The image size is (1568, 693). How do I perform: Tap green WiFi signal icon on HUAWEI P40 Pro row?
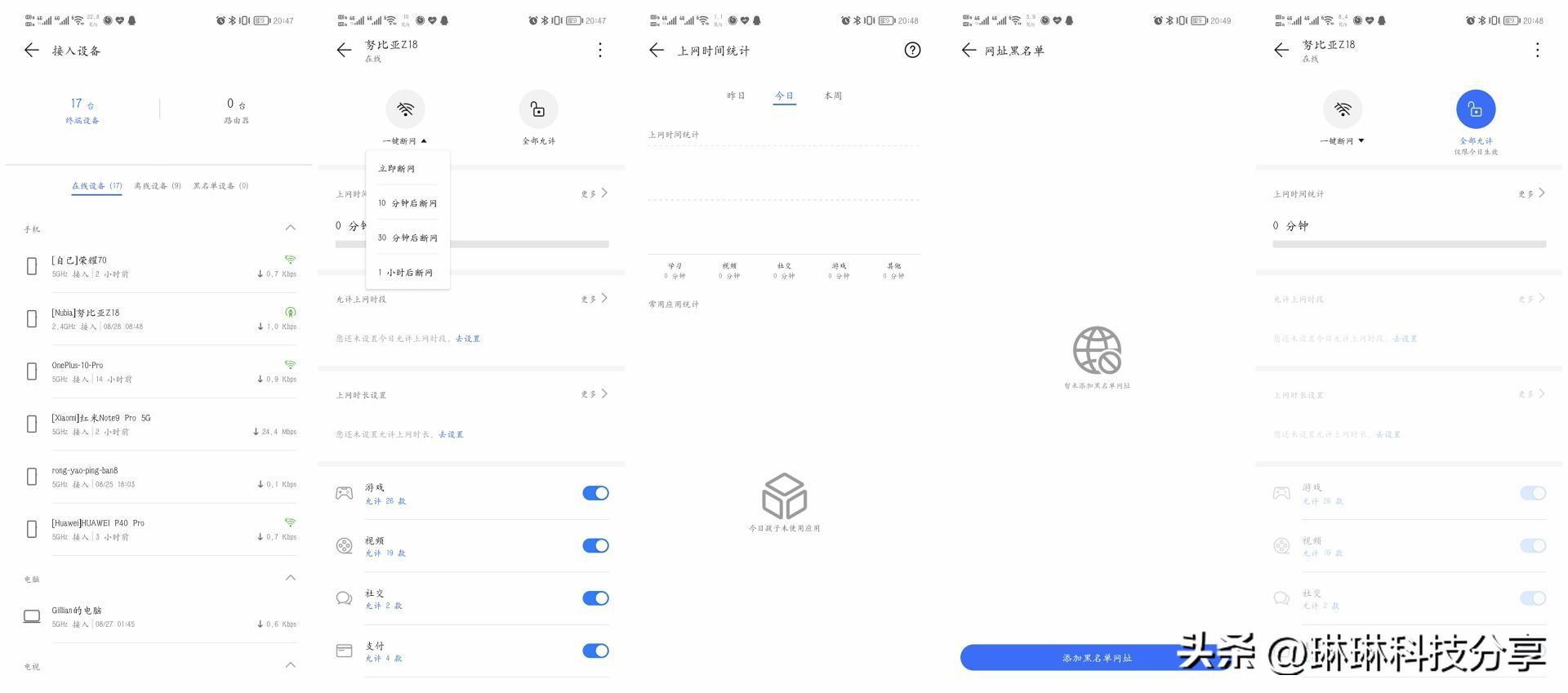click(290, 522)
